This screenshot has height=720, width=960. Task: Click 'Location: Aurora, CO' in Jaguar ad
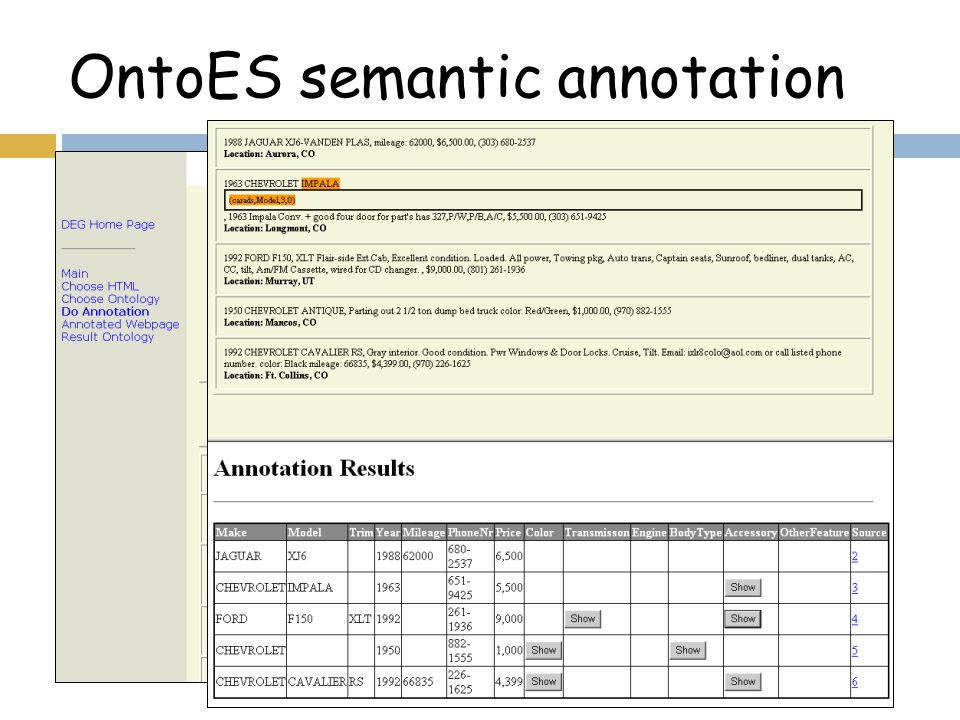[269, 154]
